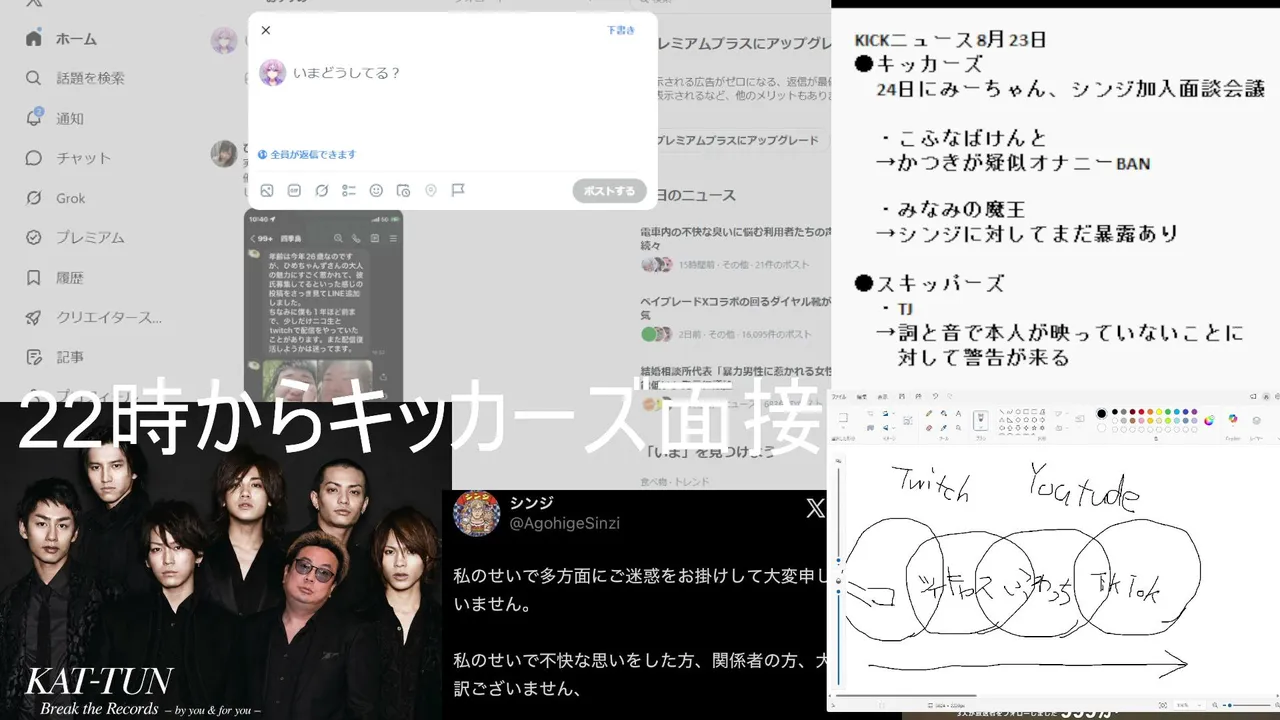The width and height of the screenshot is (1280, 720).
Task: Open the LINE chat screenshot image
Action: (324, 305)
